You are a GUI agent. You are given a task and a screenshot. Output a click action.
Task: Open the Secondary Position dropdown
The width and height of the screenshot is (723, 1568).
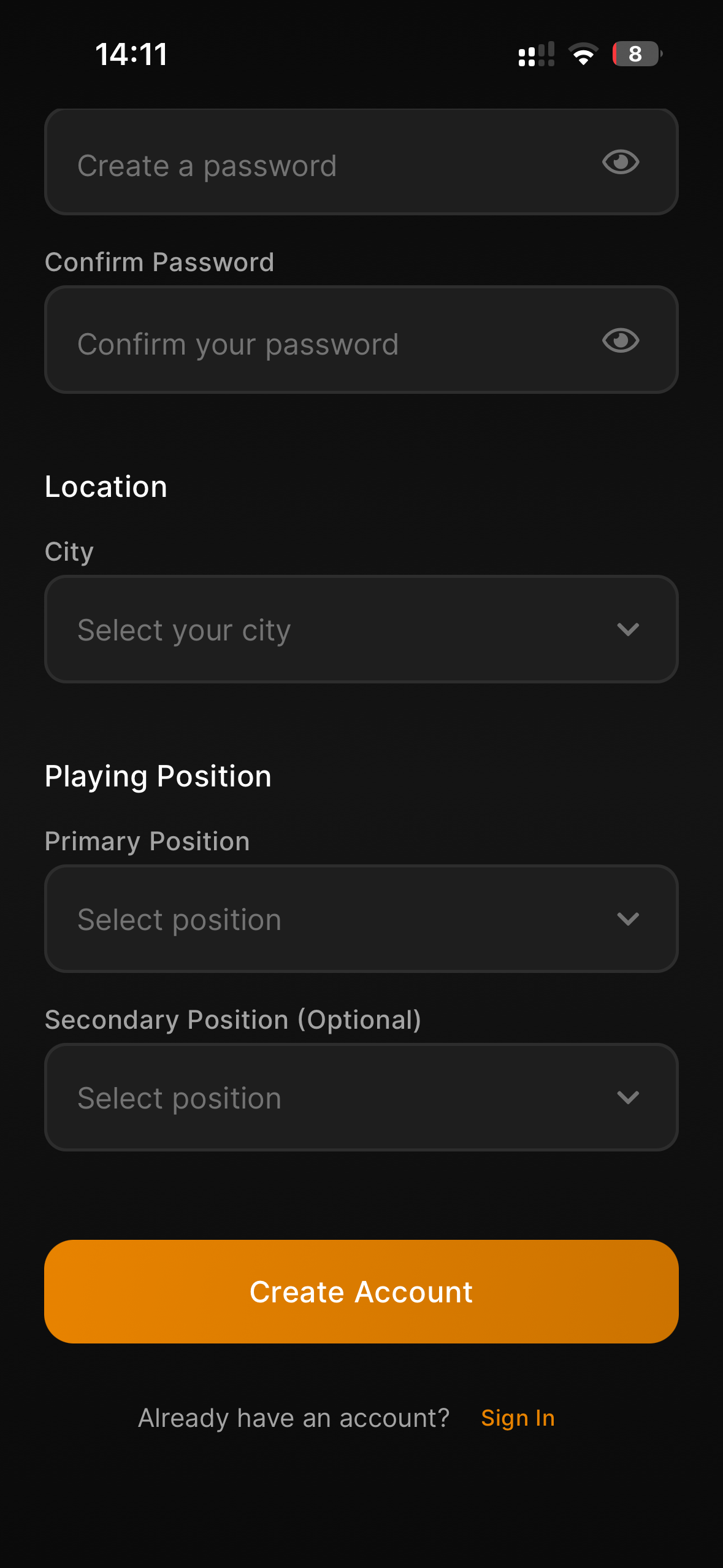click(x=343, y=1097)
